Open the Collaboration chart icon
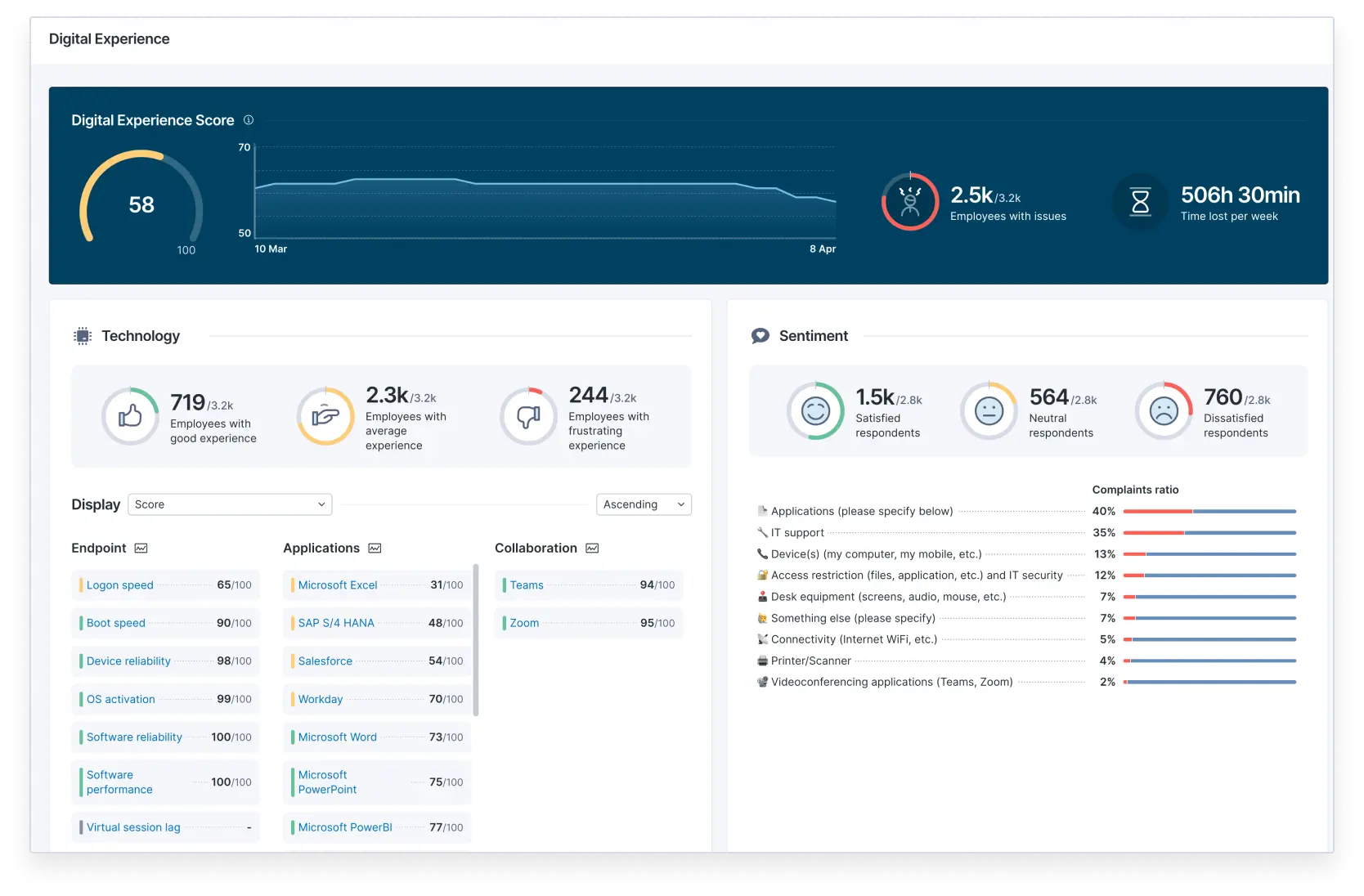This screenshot has height=896, width=1364. [592, 549]
